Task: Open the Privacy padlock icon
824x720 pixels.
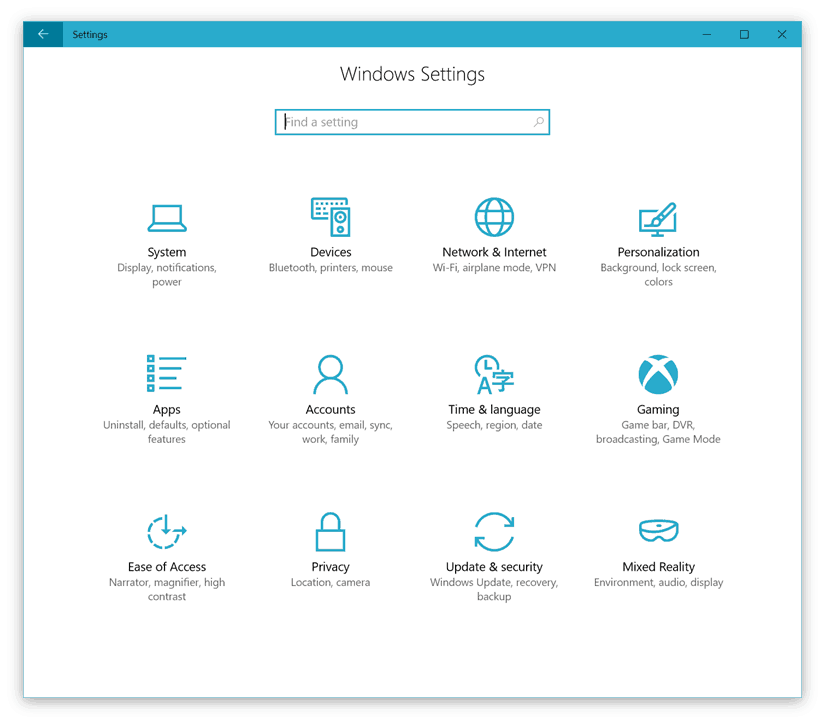Action: (x=331, y=531)
